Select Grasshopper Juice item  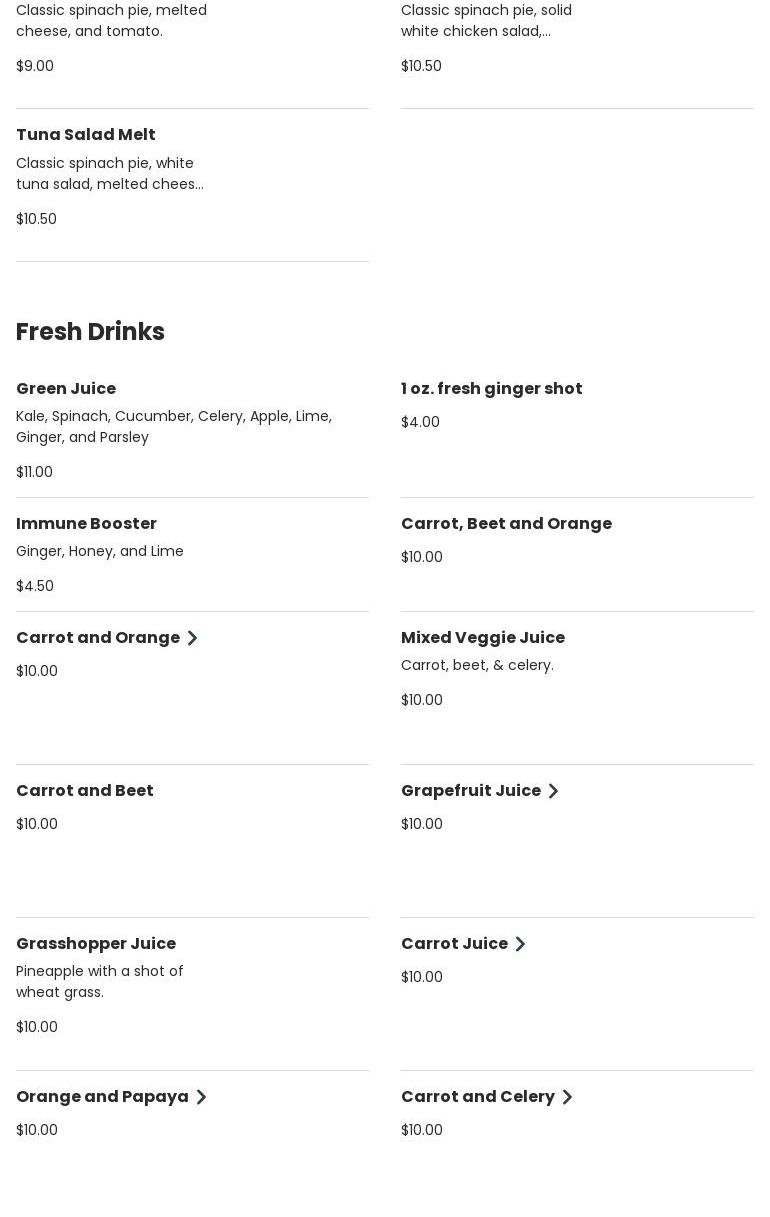point(96,943)
